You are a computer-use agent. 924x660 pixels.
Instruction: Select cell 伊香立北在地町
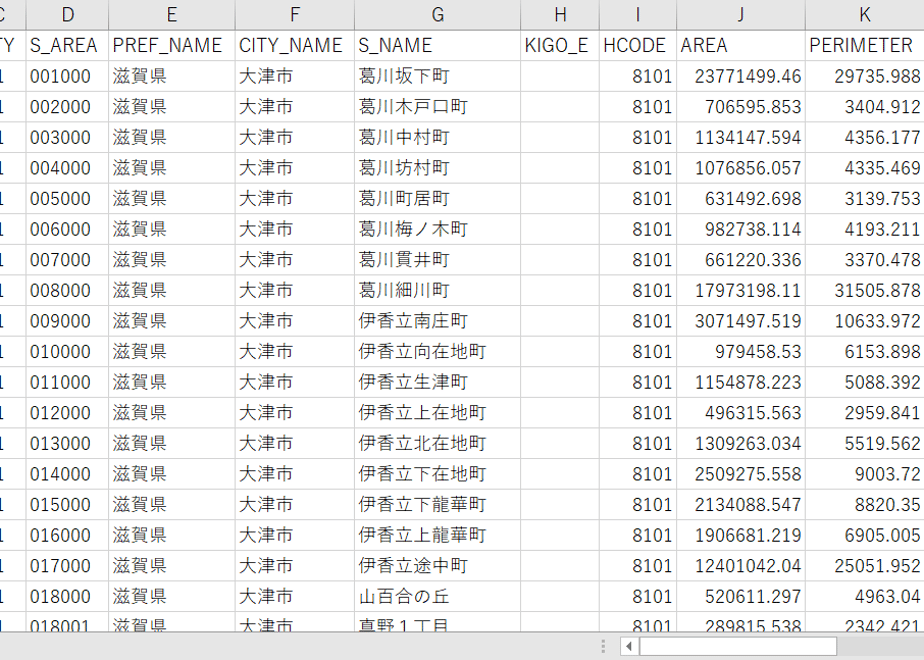coord(437,444)
